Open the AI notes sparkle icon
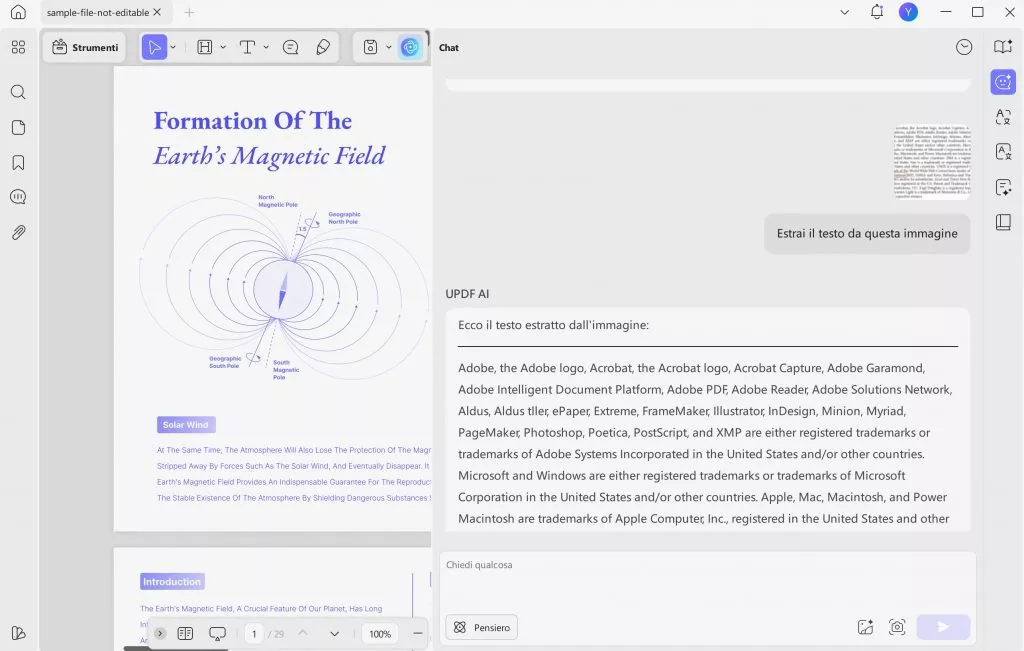Screen dimensions: 1024x651 [1003, 187]
